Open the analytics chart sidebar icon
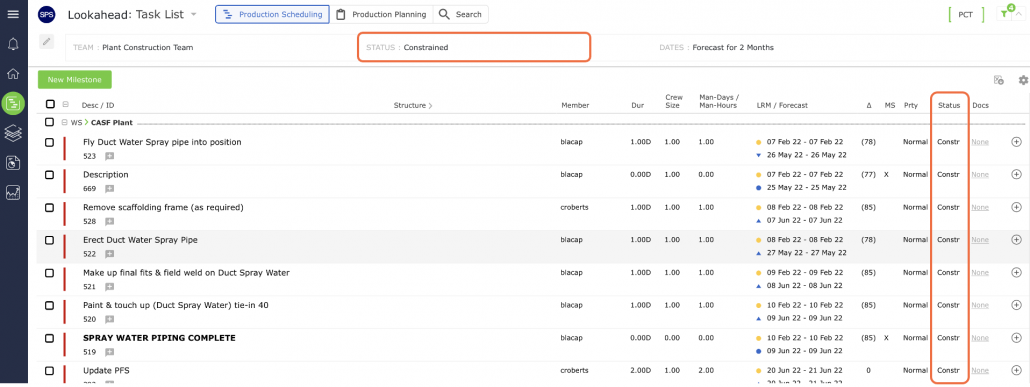This screenshot has width=1030, height=387. pos(13,193)
